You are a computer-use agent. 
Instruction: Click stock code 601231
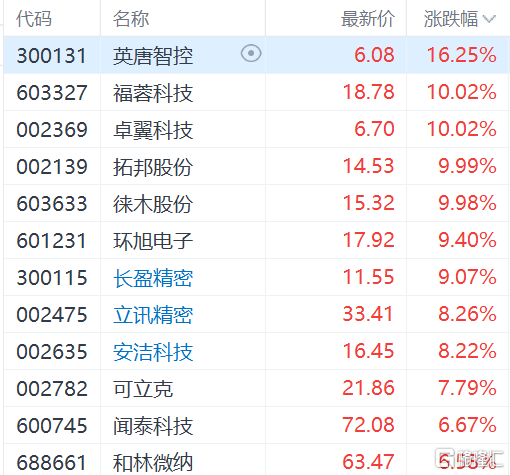52,241
